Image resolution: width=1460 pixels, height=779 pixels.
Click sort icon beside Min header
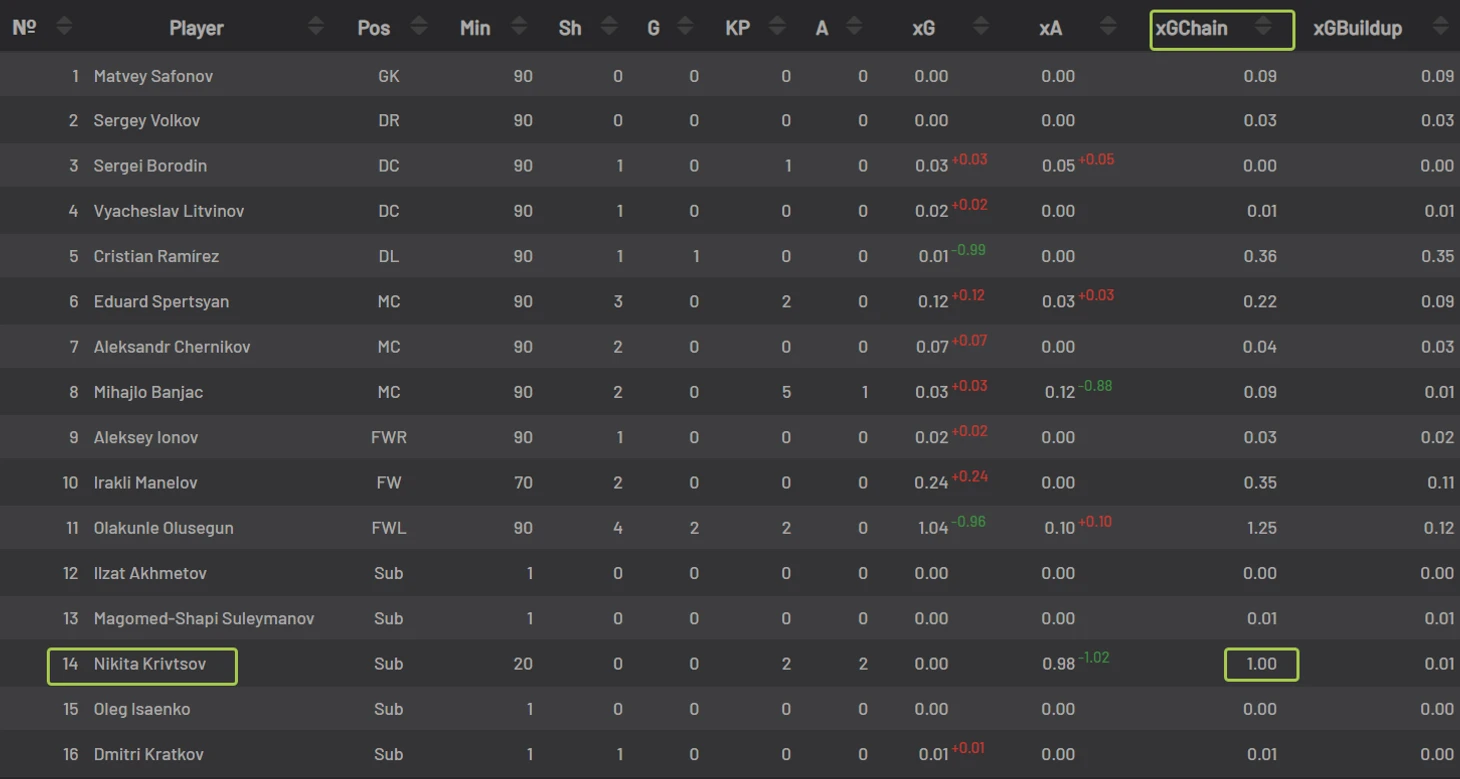tap(519, 28)
